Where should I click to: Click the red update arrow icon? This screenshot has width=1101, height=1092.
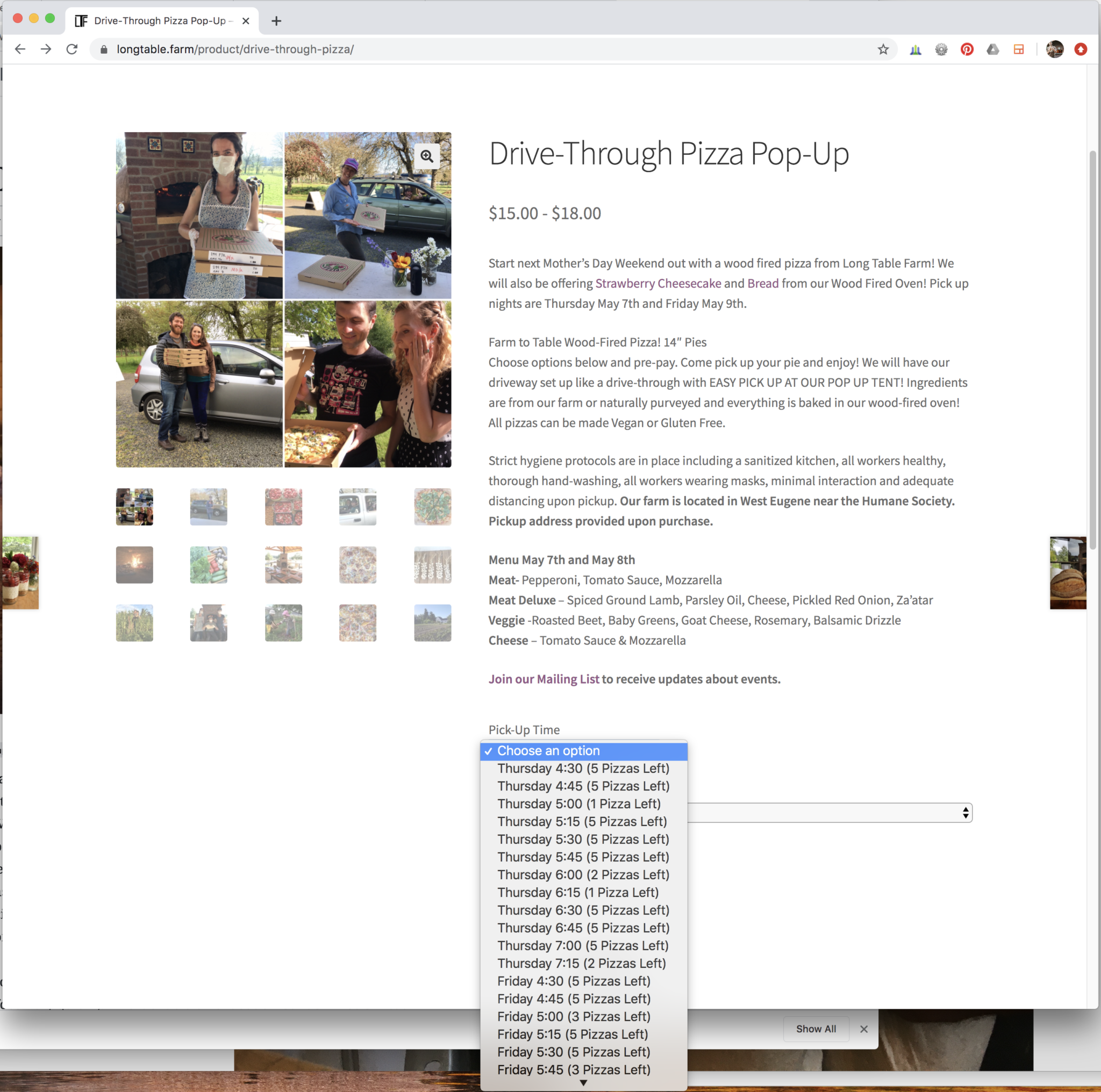click(1081, 49)
